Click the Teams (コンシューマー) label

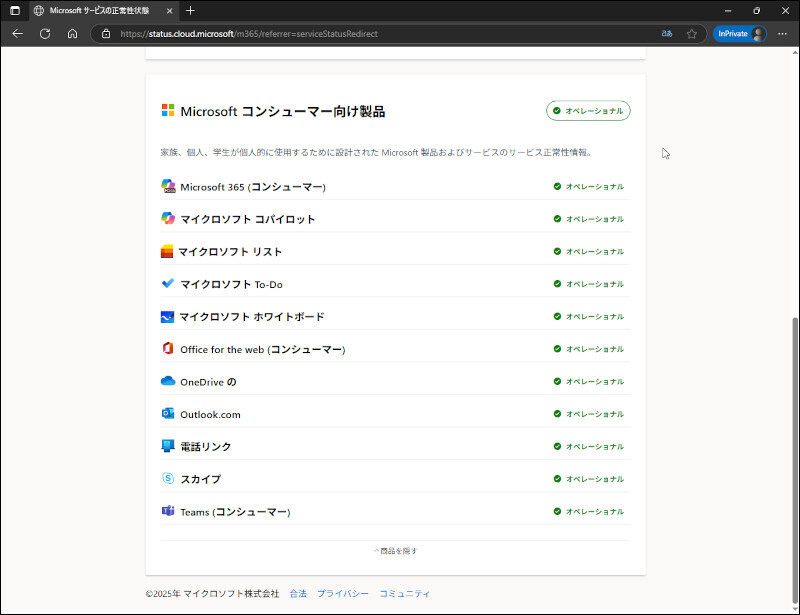pos(235,512)
